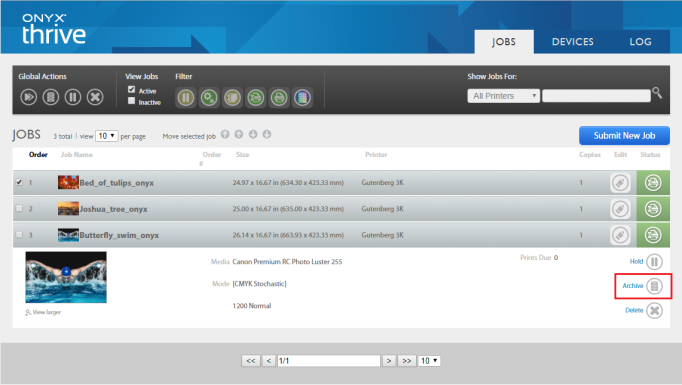The width and height of the screenshot is (682, 385).
Task: Click the global delete all jobs icon
Action: click(x=95, y=97)
